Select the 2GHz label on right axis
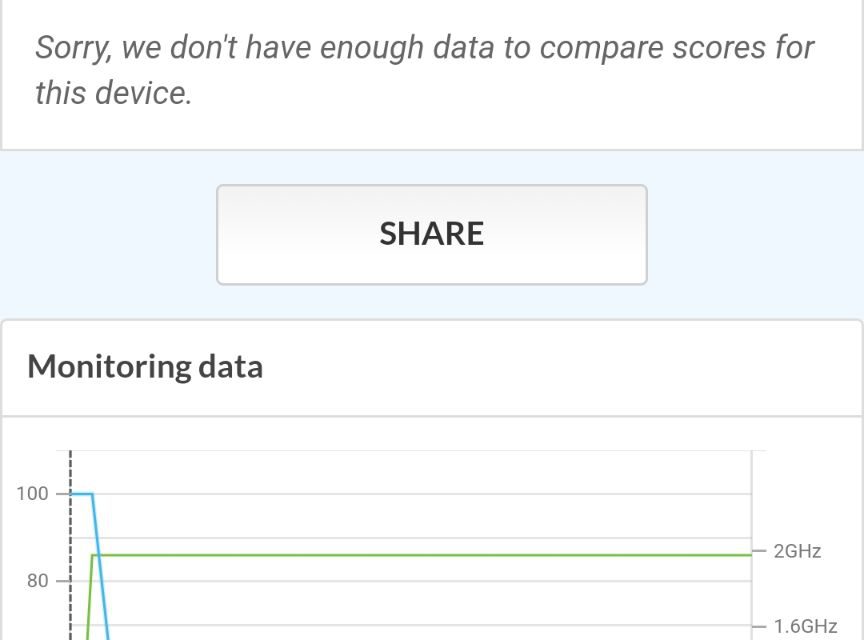 [797, 551]
